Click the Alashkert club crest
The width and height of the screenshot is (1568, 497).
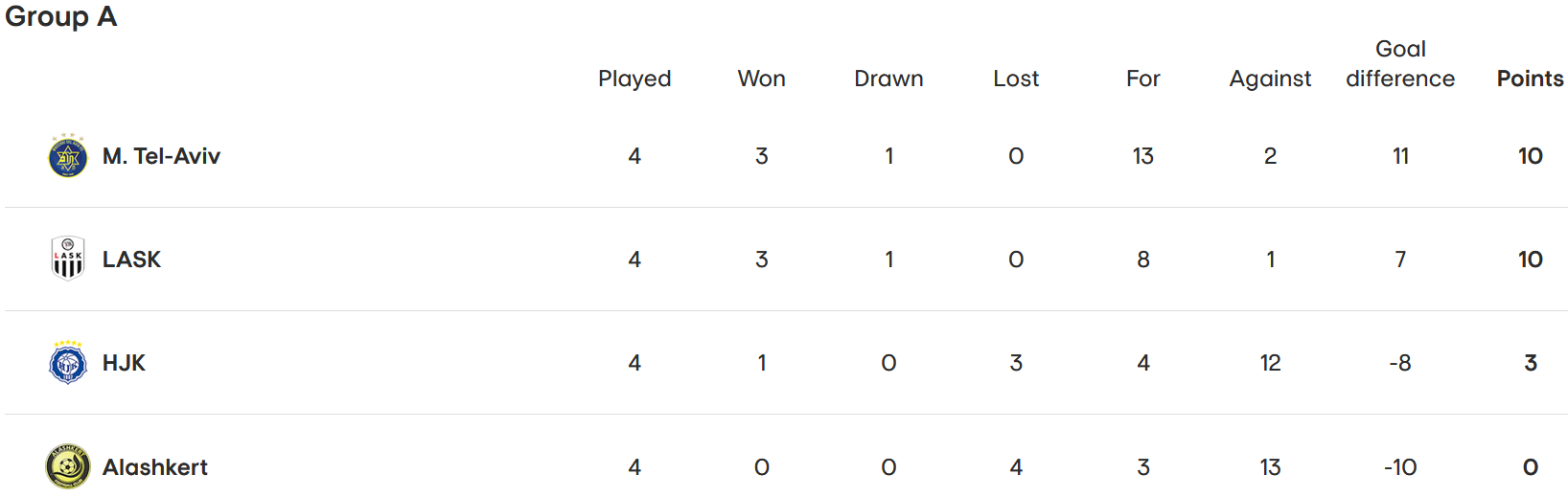[68, 466]
